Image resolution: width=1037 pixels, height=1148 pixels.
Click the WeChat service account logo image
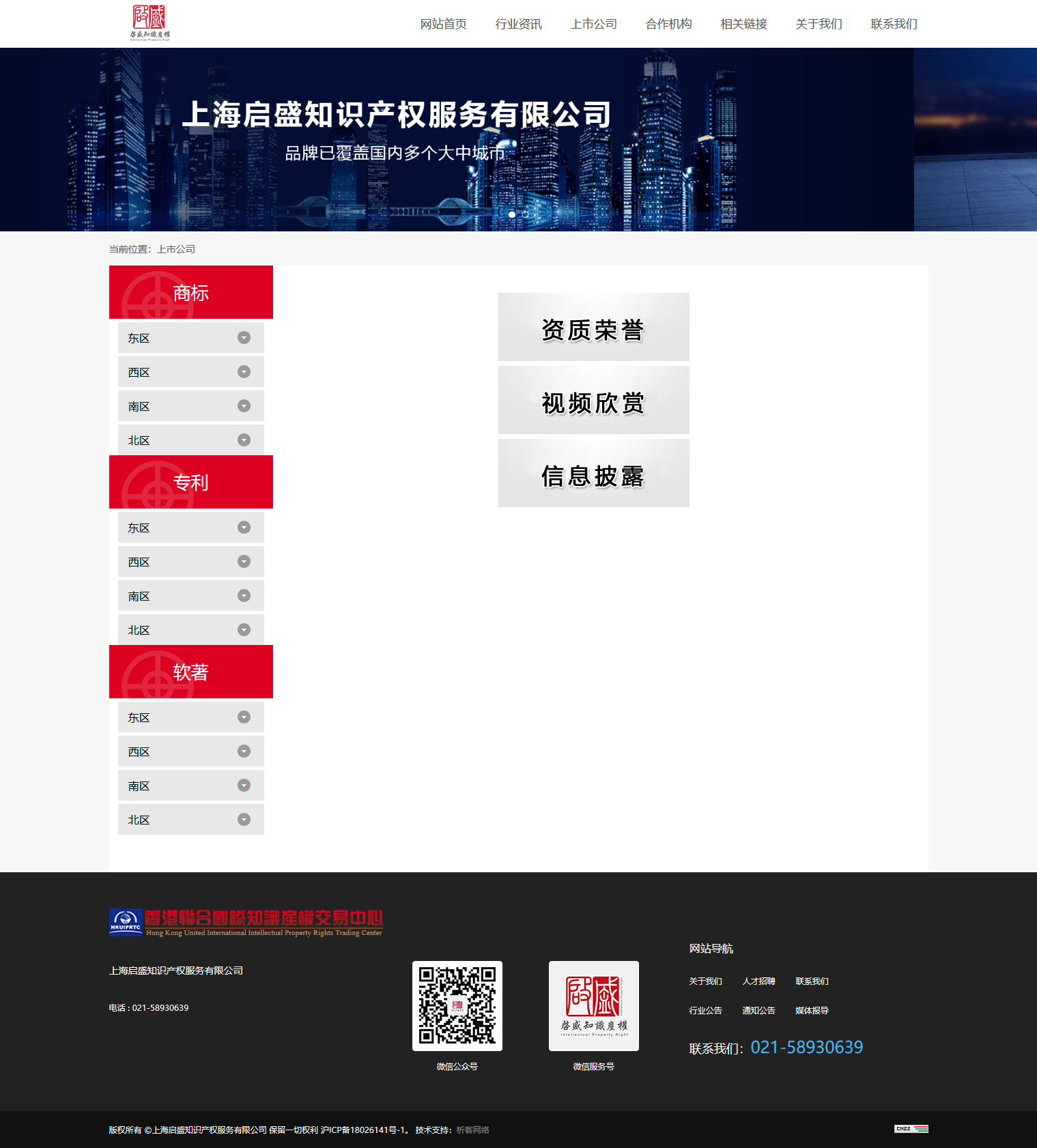pos(593,1005)
